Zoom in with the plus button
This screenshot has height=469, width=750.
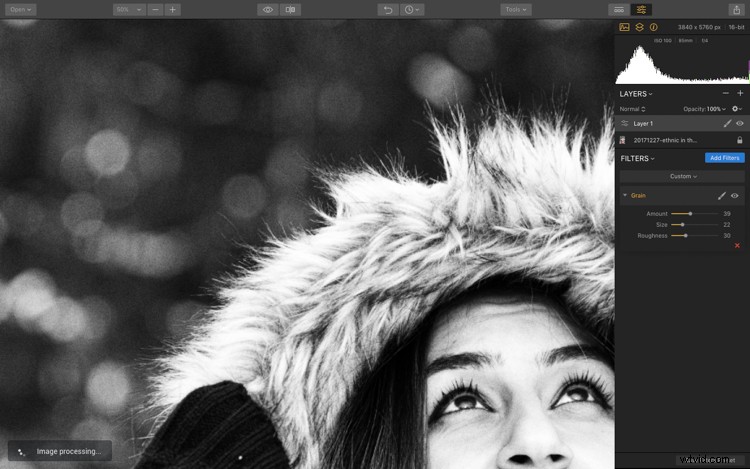pos(173,10)
